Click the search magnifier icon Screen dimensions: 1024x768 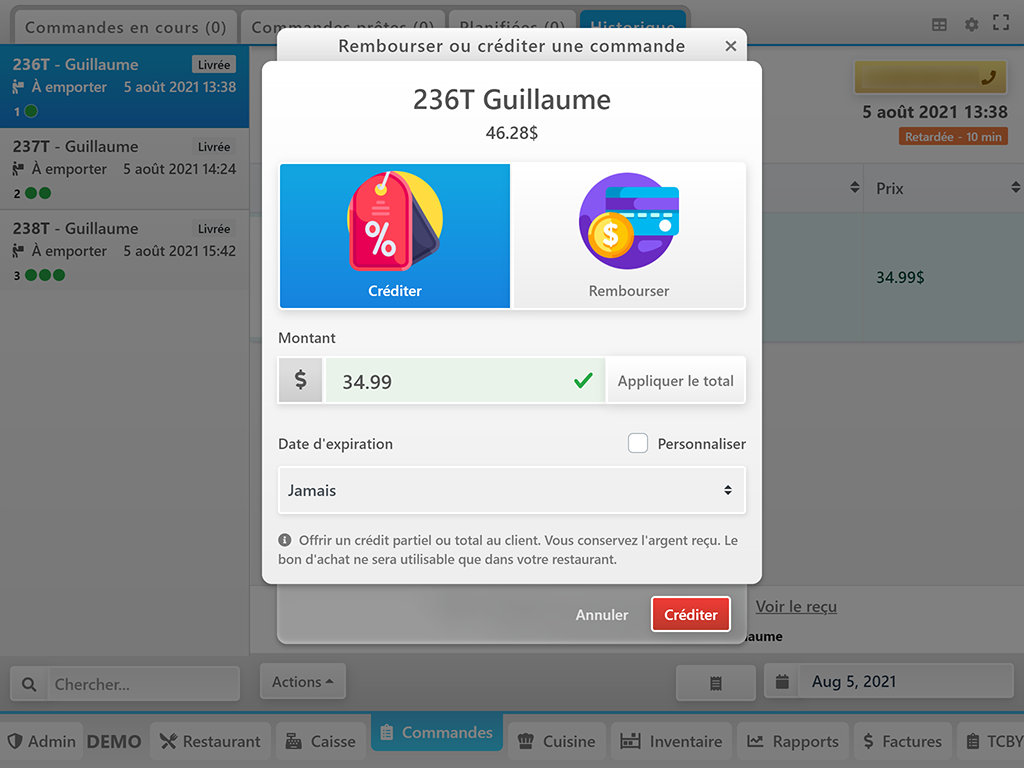[29, 684]
